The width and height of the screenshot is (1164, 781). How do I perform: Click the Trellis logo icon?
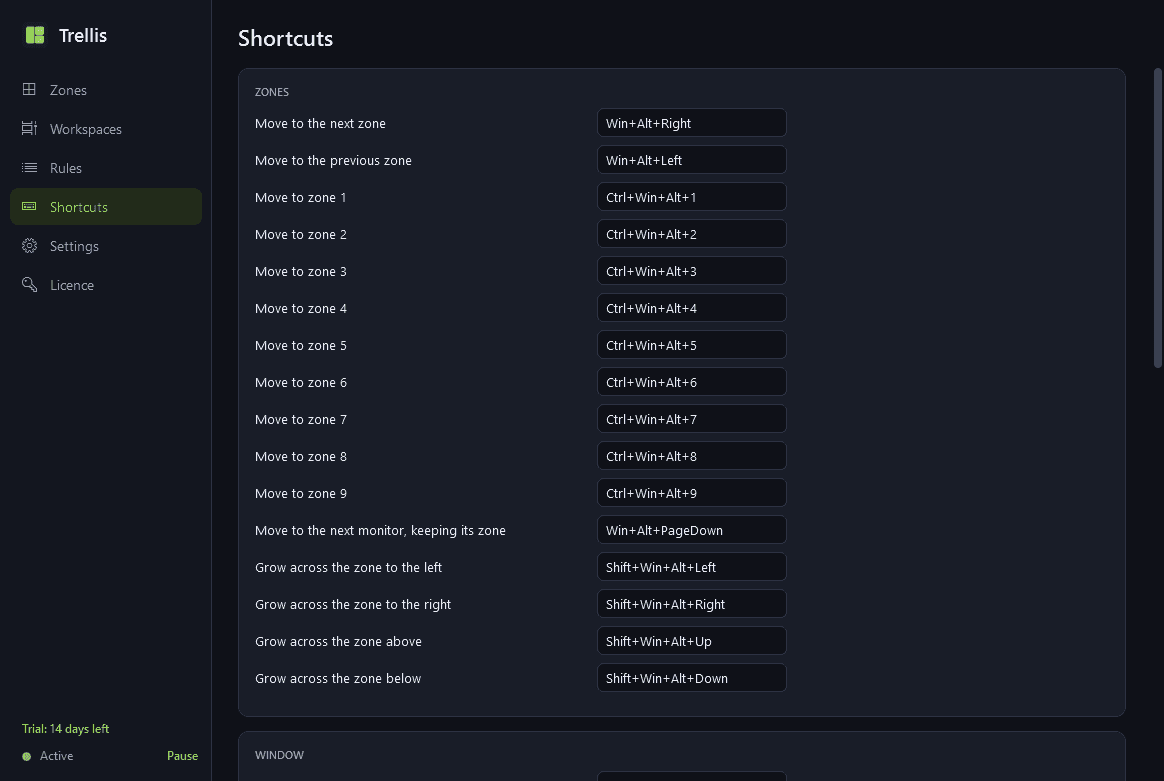pyautogui.click(x=35, y=35)
